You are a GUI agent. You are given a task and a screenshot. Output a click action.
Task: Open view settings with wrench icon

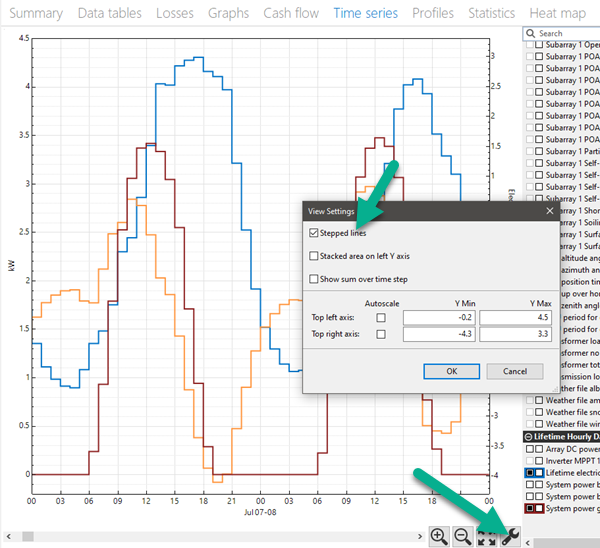(x=509, y=536)
